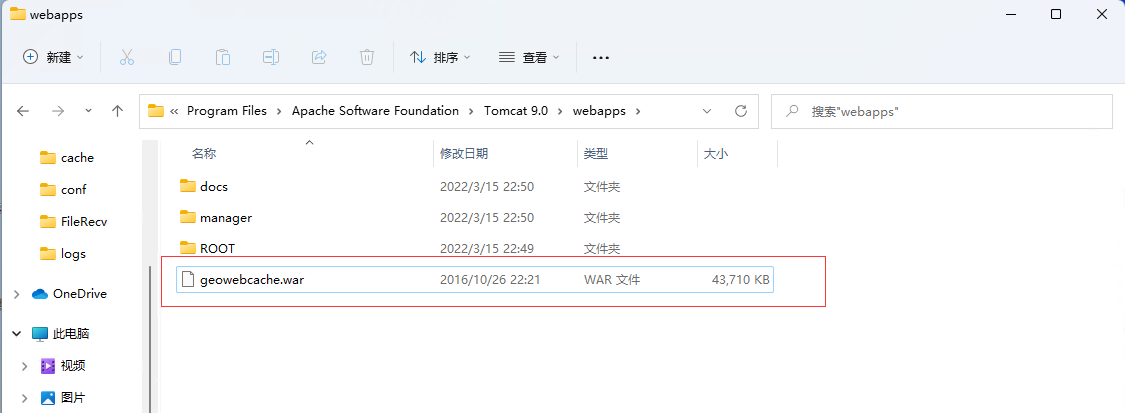Select the ROOT folder name
Image resolution: width=1125 pixels, height=413 pixels.
[217, 249]
